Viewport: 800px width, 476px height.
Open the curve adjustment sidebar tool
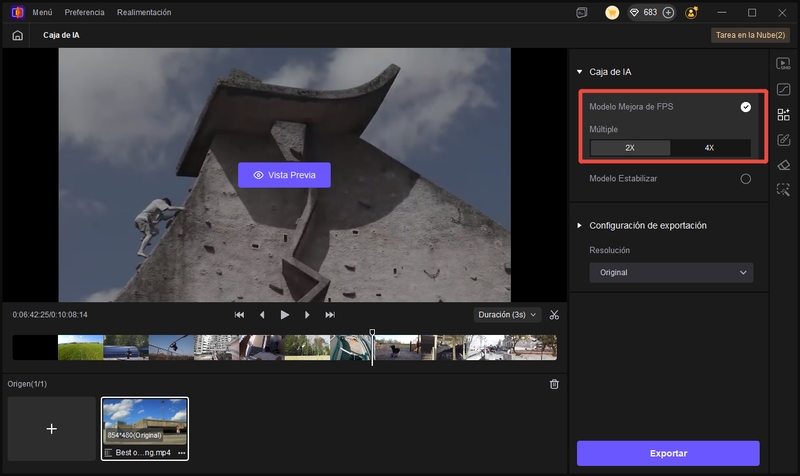[783, 89]
